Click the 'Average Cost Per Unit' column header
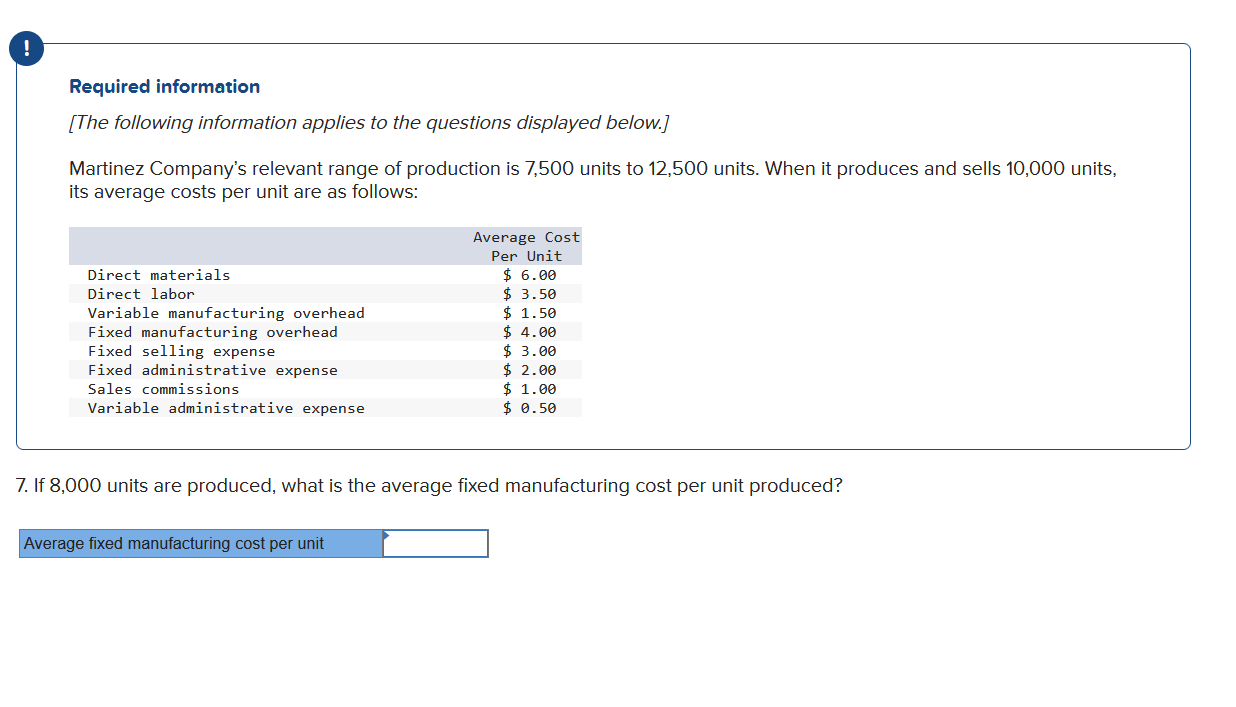1236x707 pixels. click(526, 246)
